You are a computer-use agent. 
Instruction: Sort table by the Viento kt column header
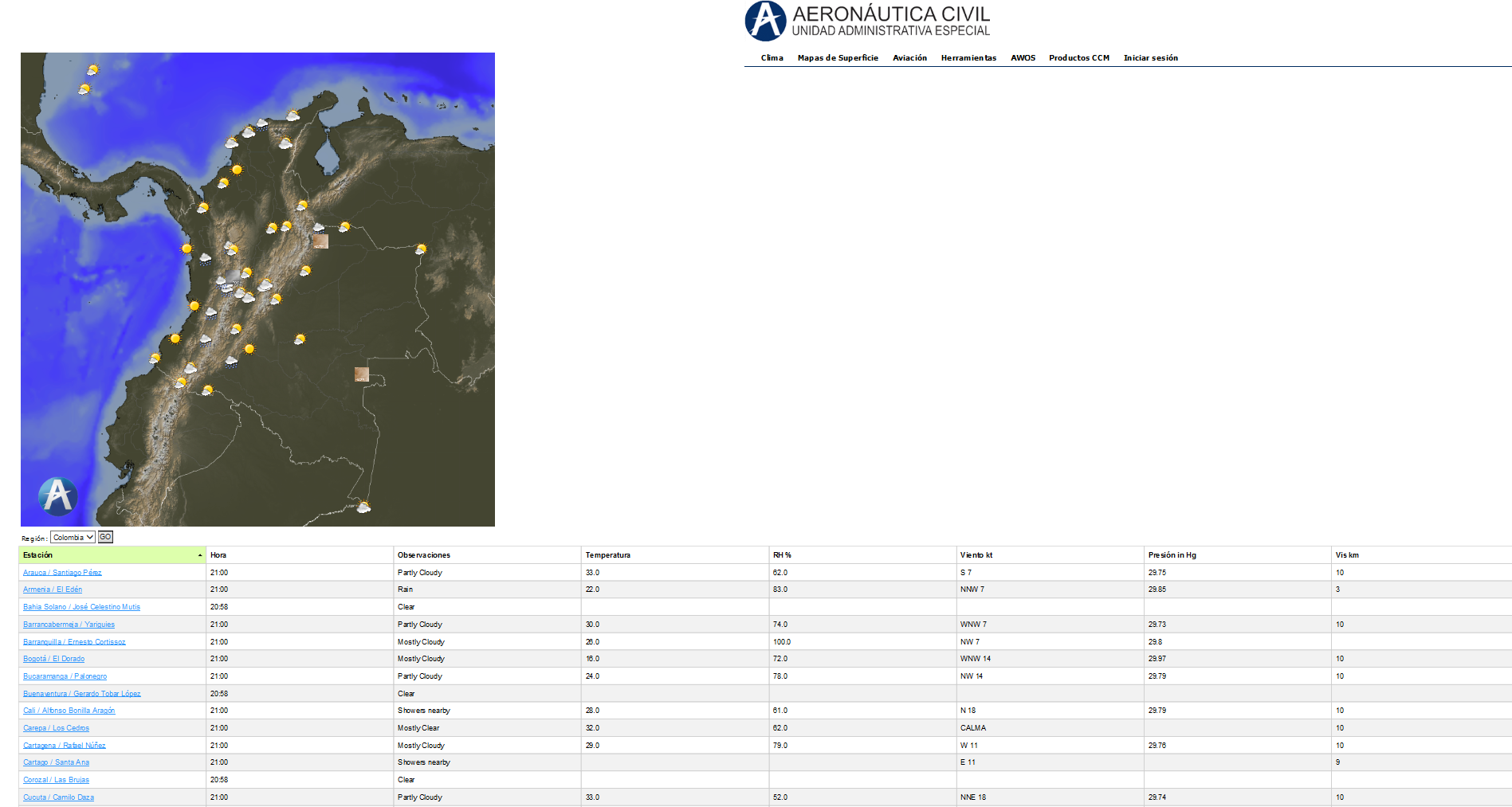coord(1050,555)
